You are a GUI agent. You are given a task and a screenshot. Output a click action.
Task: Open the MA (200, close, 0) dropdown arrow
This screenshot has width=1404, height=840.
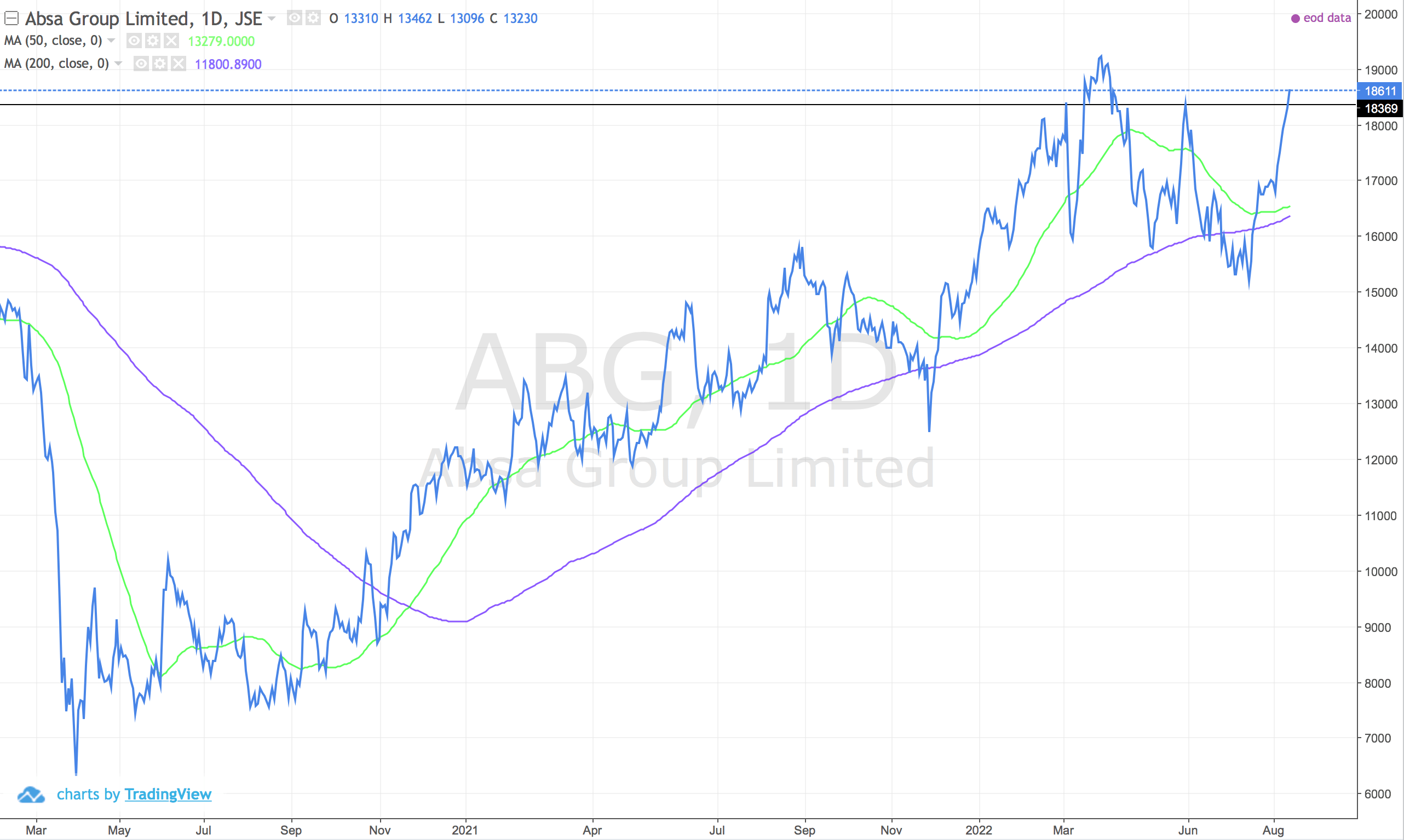tap(118, 63)
